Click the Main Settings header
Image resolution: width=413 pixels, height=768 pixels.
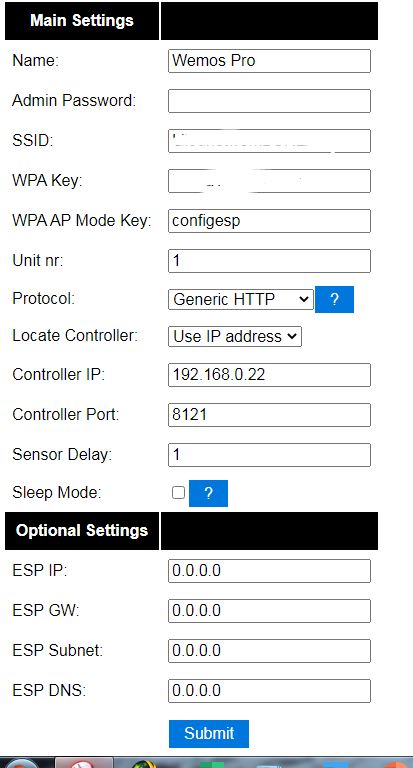82,21
